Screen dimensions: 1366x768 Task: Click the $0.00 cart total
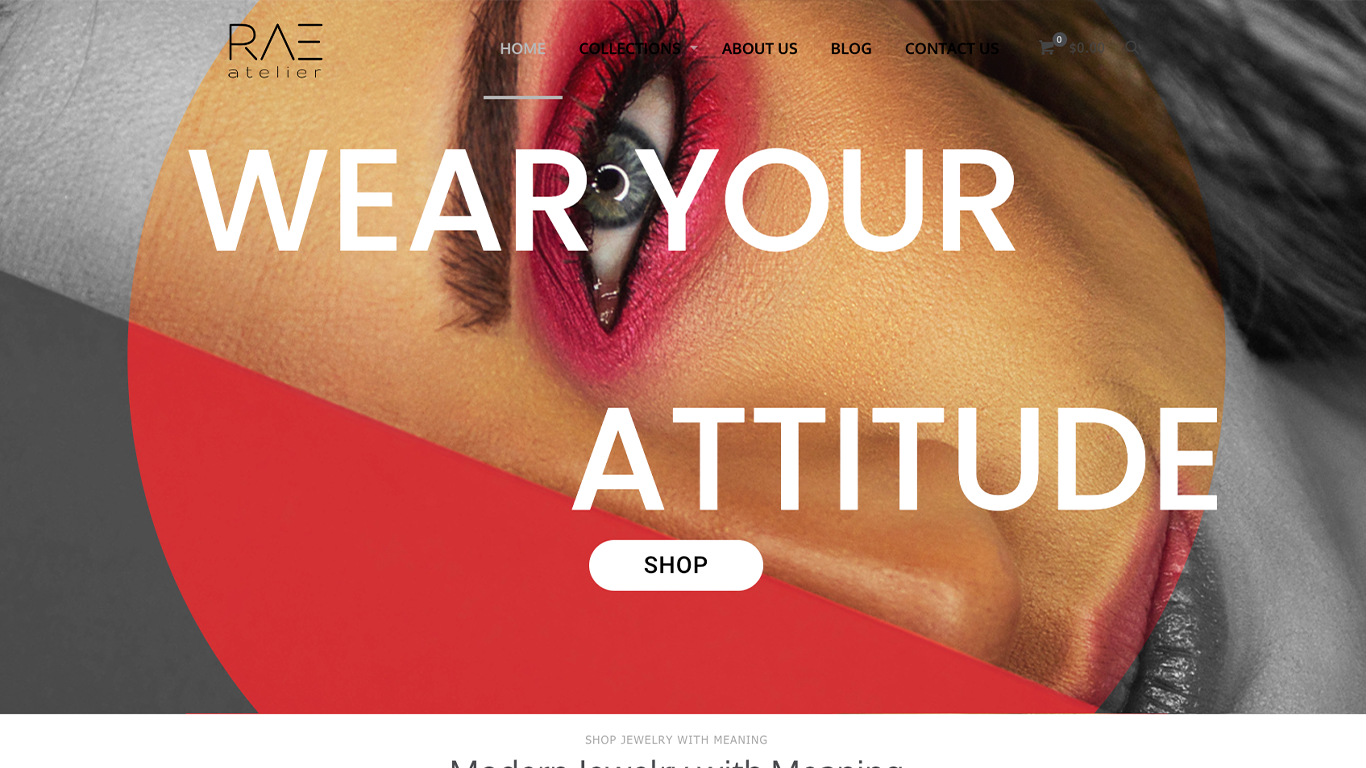coord(1087,47)
